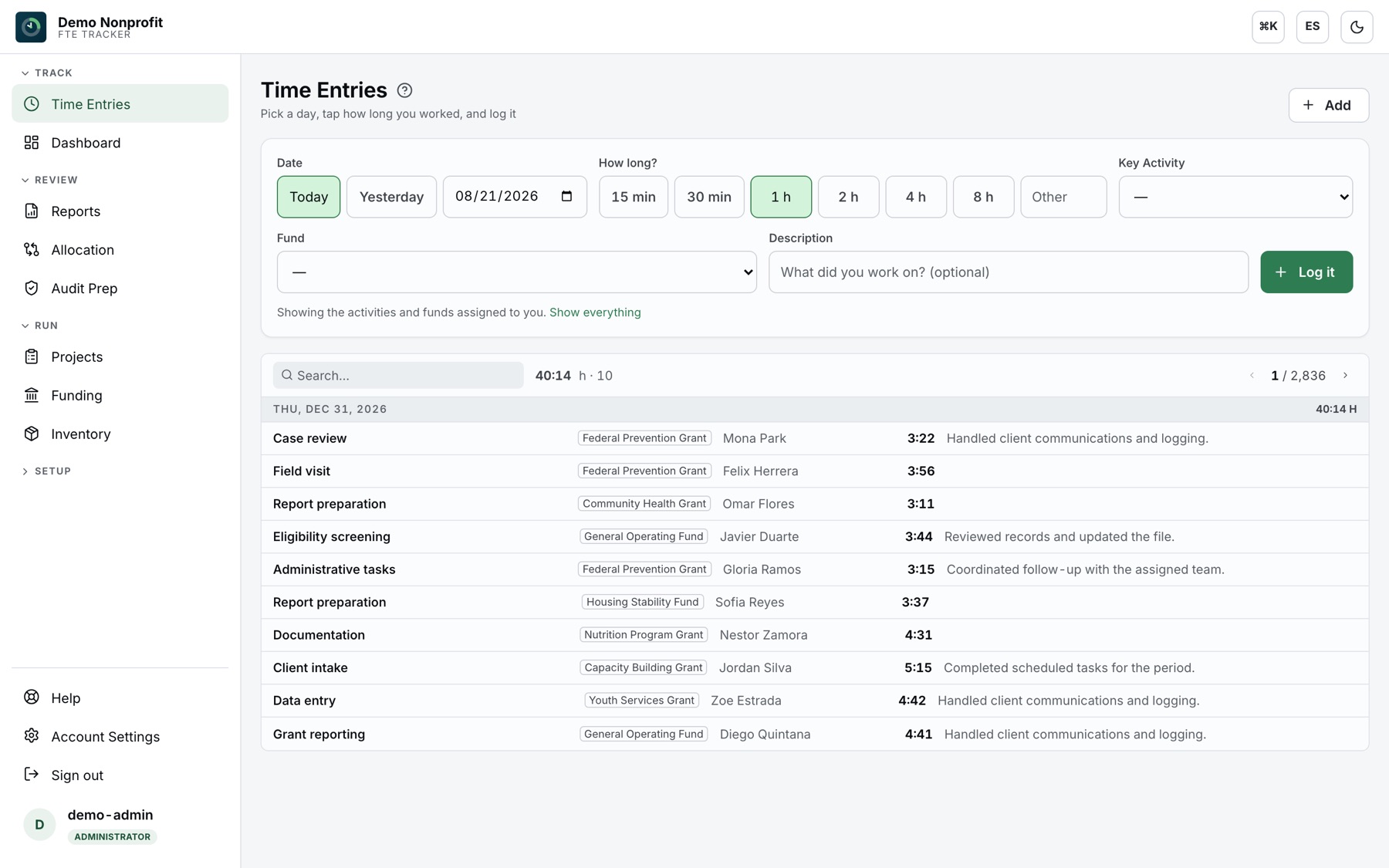Click the calendar icon in the date field

(x=566, y=196)
